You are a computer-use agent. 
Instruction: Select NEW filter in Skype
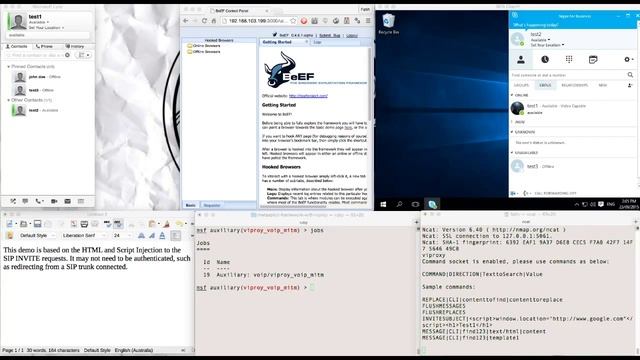[602, 85]
